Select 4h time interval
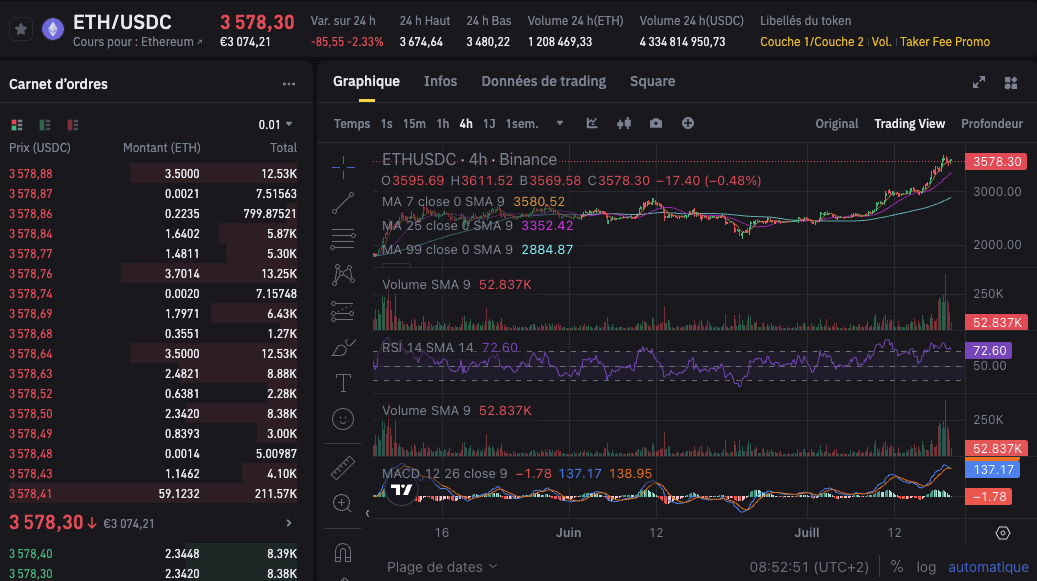The height and width of the screenshot is (581, 1037). 466,124
